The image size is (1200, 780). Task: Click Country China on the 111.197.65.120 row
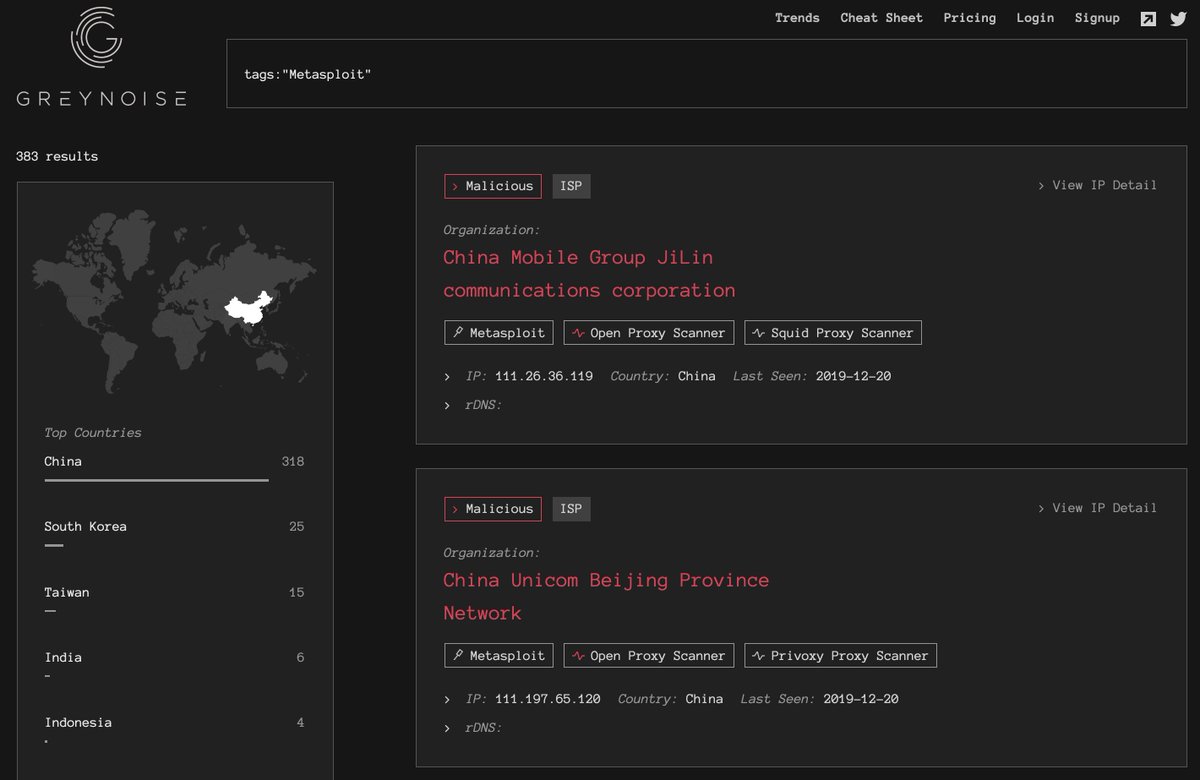[x=704, y=700]
